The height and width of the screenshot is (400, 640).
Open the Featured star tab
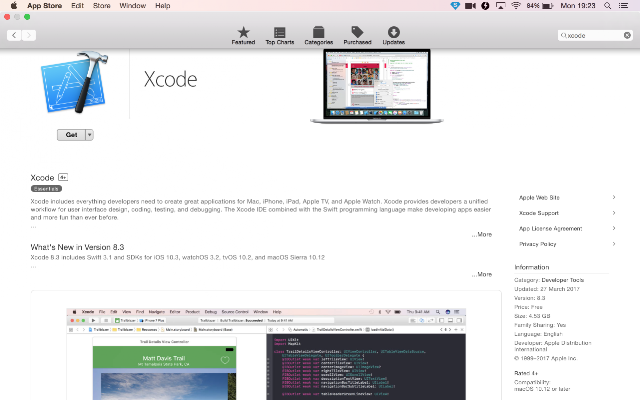point(243,36)
